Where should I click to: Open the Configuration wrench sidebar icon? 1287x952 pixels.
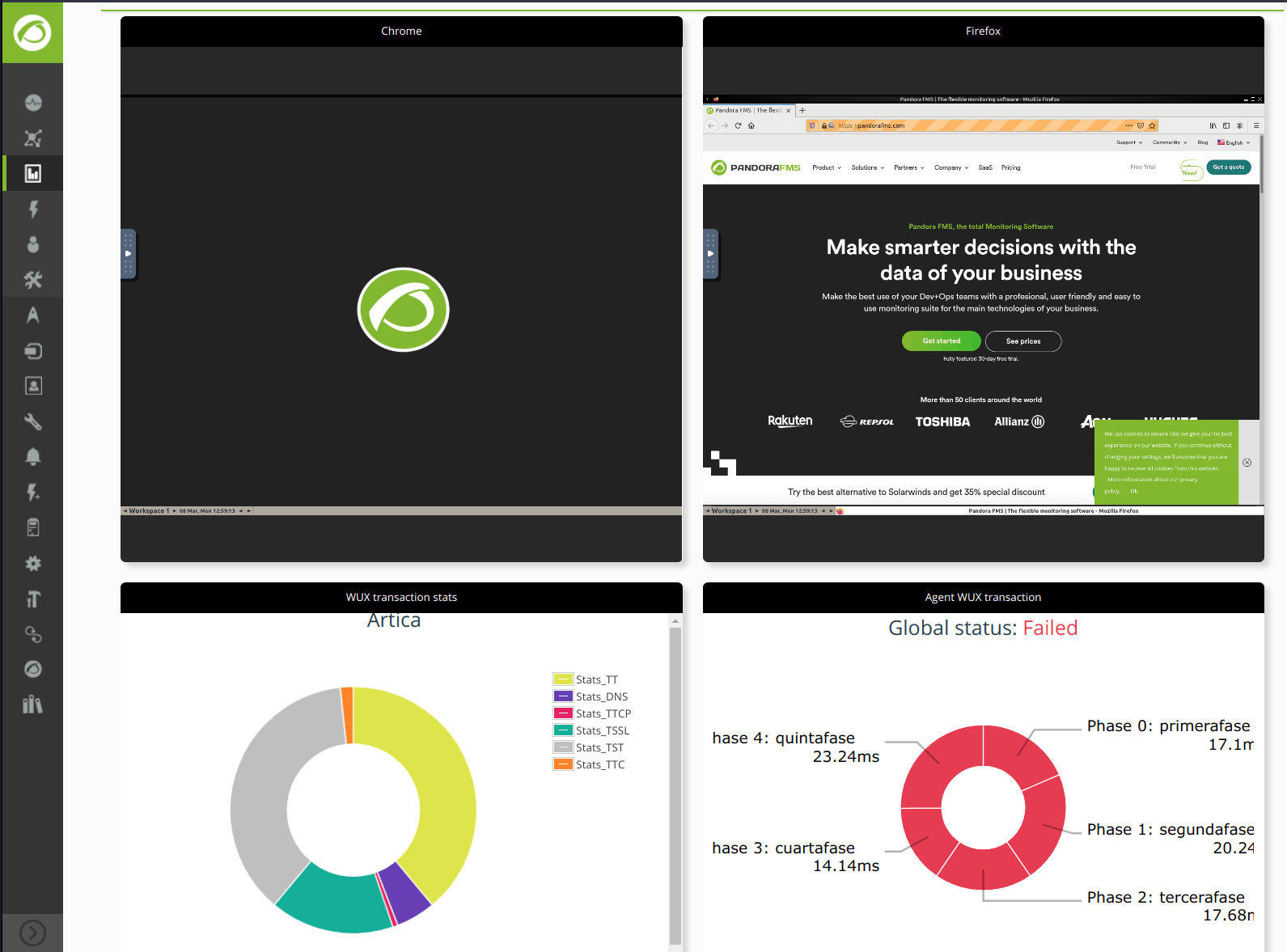(33, 421)
